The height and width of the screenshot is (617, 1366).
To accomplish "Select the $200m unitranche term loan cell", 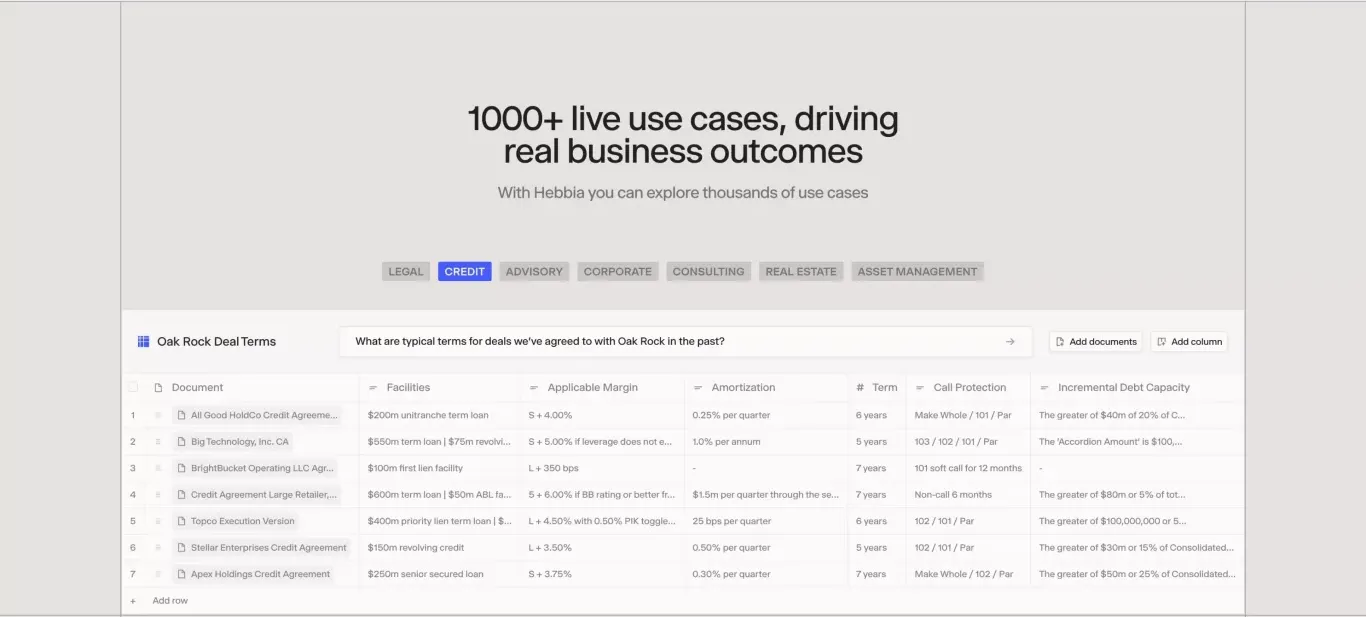I will coord(440,415).
